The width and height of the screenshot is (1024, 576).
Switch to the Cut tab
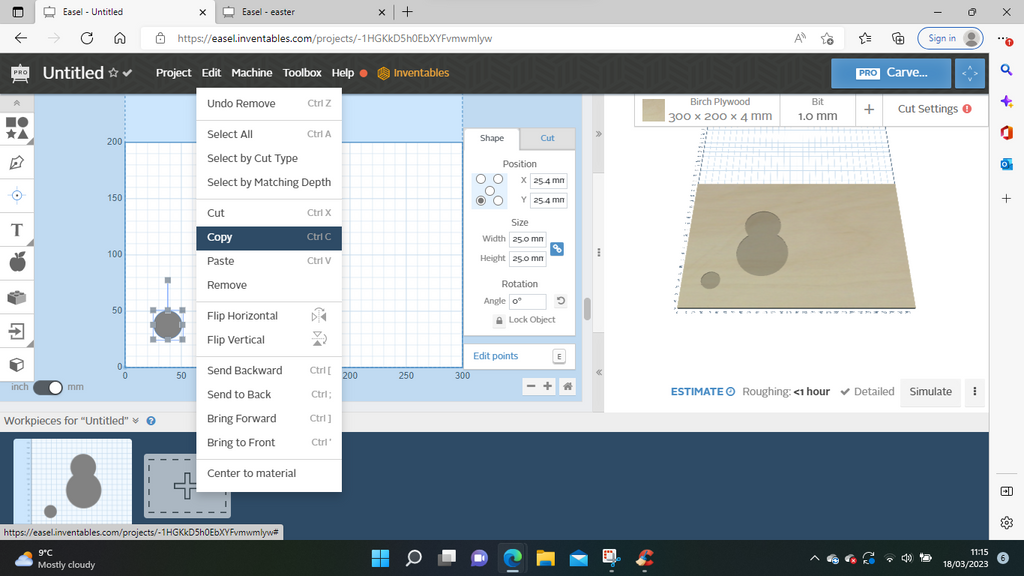(x=547, y=138)
